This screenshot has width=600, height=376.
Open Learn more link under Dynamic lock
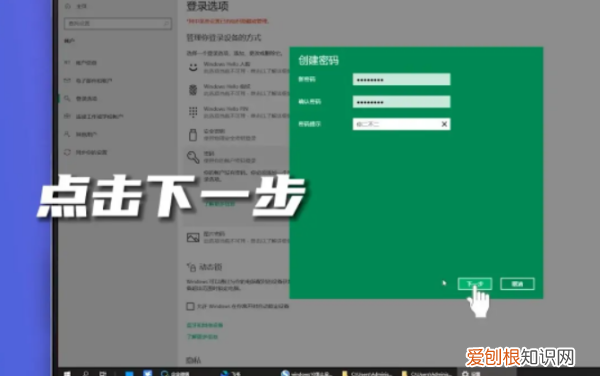pyautogui.click(x=202, y=337)
